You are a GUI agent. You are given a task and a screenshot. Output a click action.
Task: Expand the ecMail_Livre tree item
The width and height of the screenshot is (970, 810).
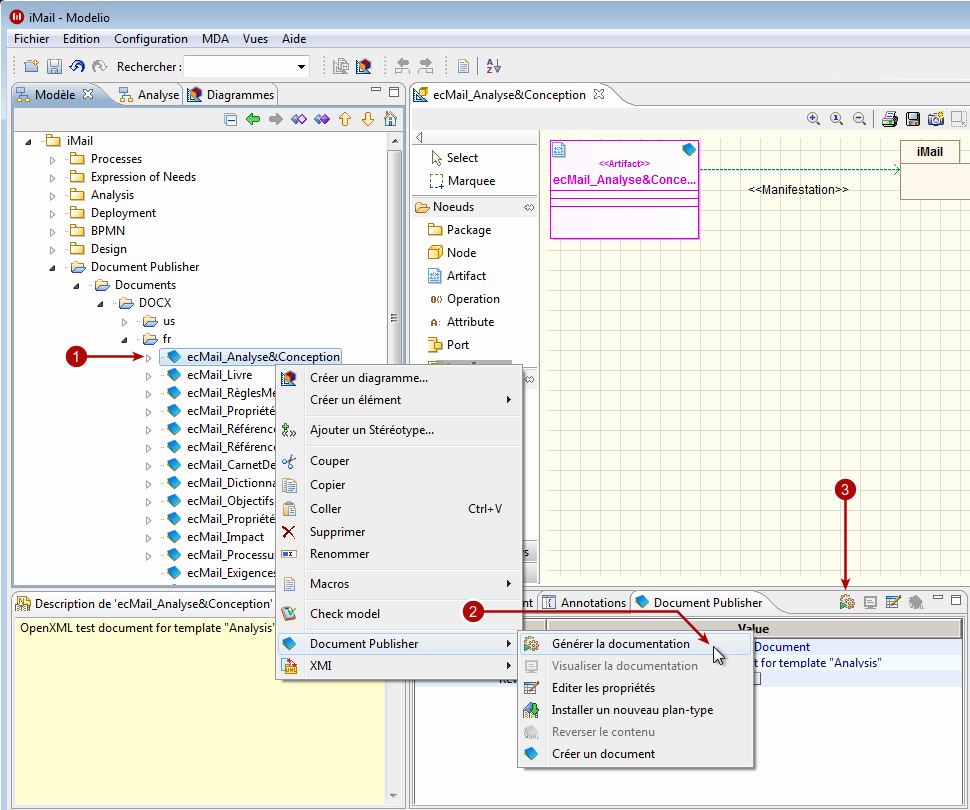click(148, 376)
